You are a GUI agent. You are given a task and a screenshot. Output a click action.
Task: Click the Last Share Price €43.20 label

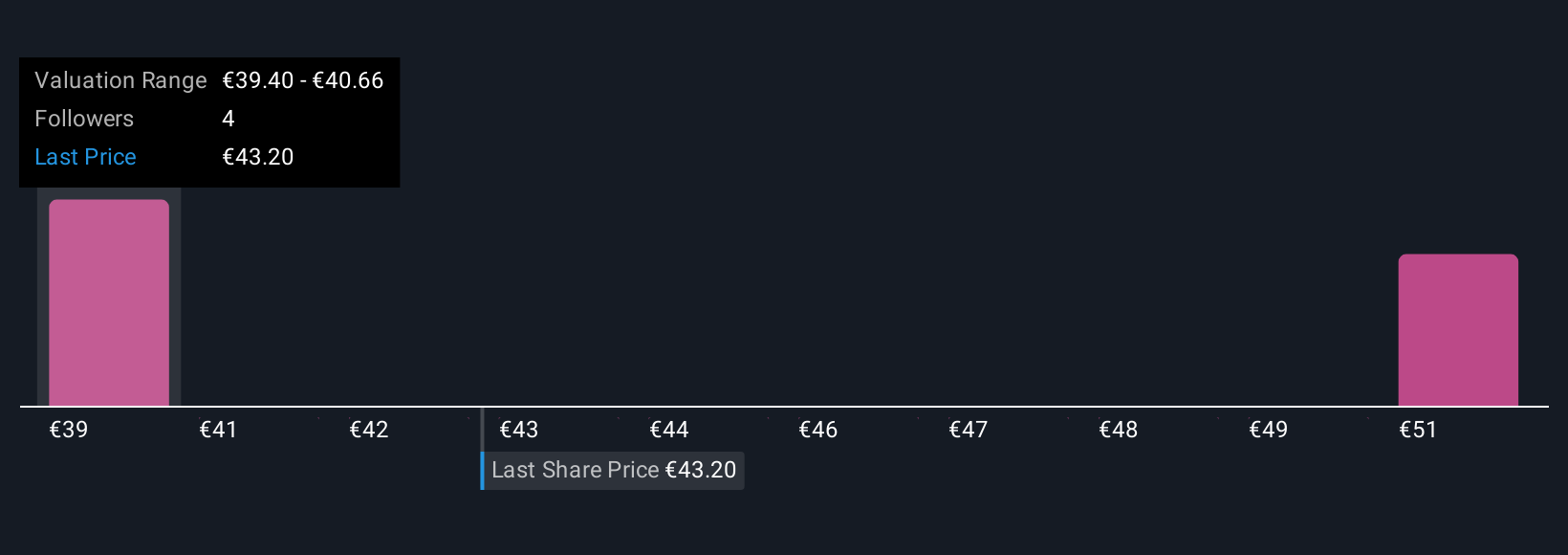click(x=613, y=470)
